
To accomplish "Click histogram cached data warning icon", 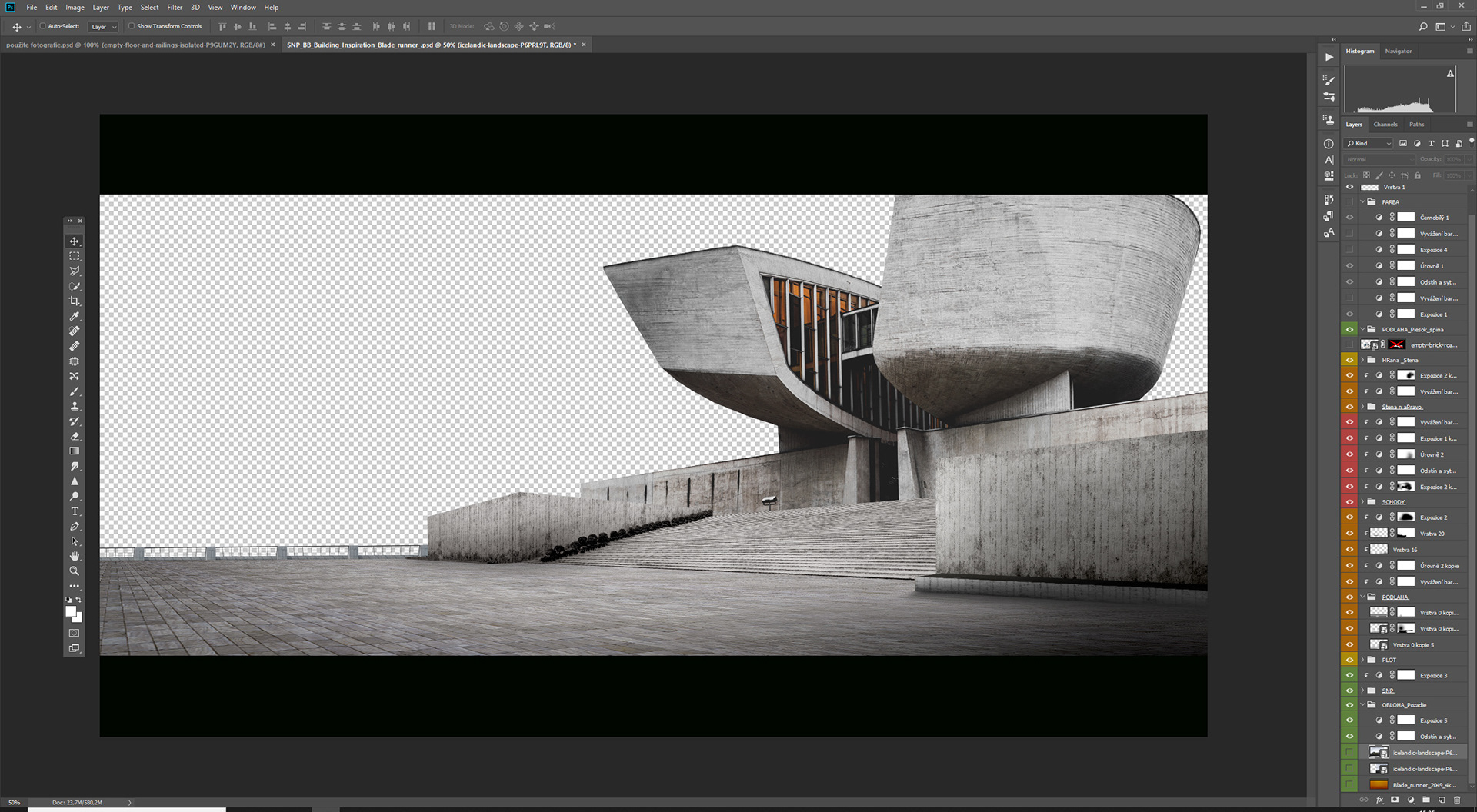I will coord(1450,74).
